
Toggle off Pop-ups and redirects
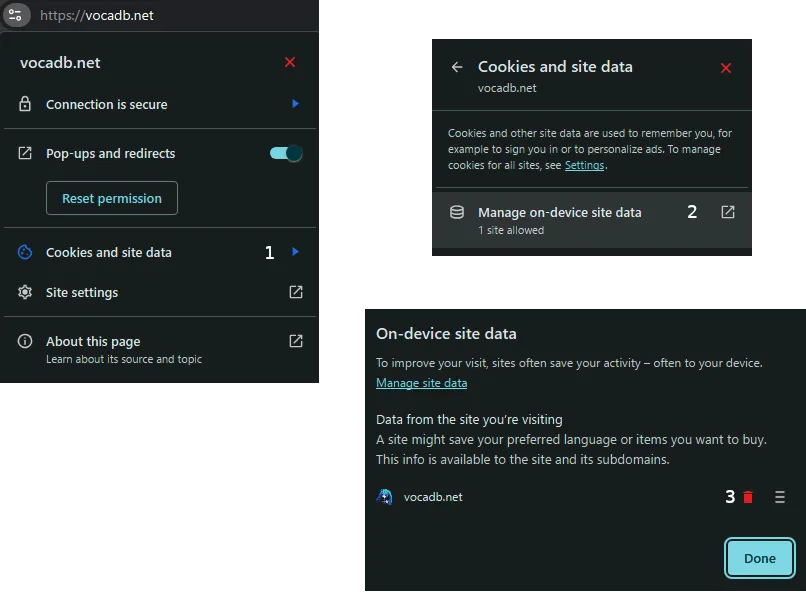[x=286, y=153]
